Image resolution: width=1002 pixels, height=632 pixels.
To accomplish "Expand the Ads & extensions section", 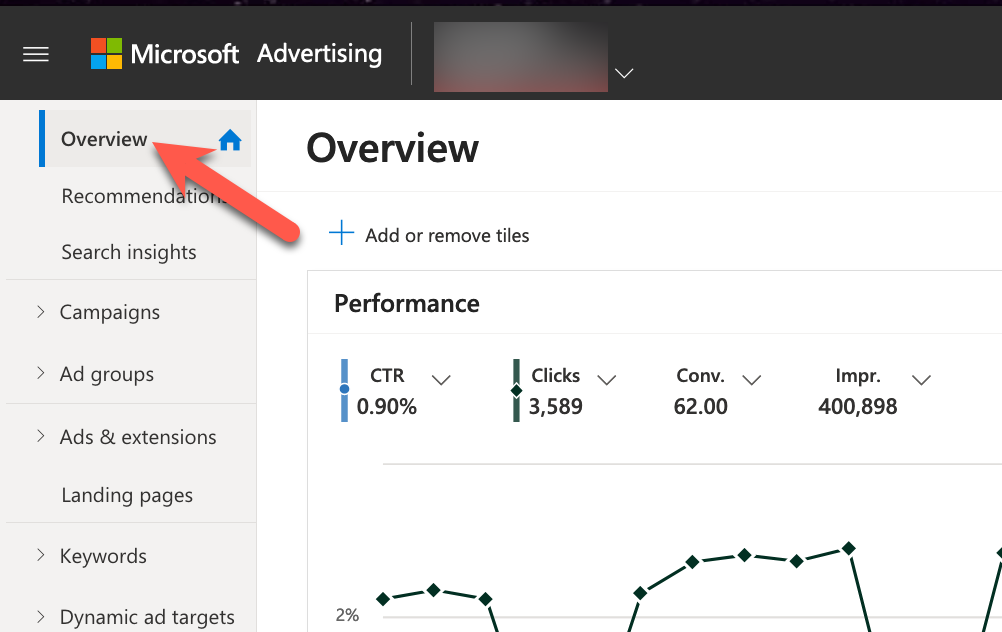I will tap(38, 437).
